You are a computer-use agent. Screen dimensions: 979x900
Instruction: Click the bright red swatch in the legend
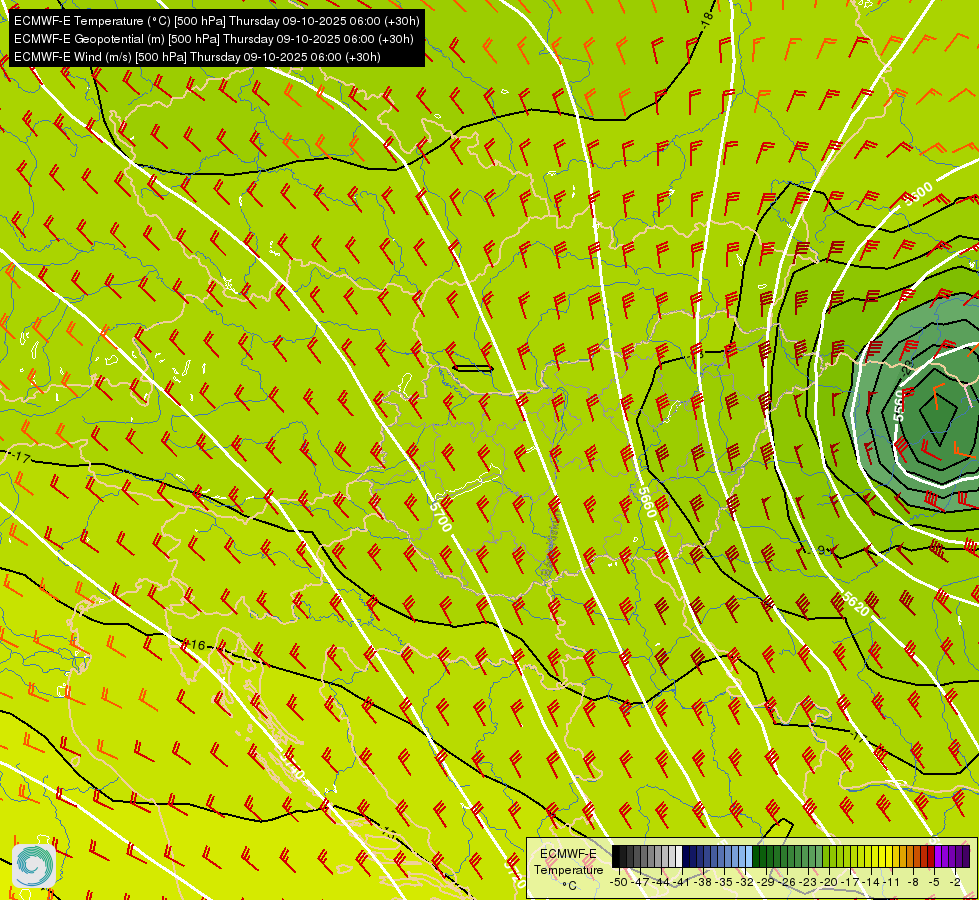(x=931, y=856)
